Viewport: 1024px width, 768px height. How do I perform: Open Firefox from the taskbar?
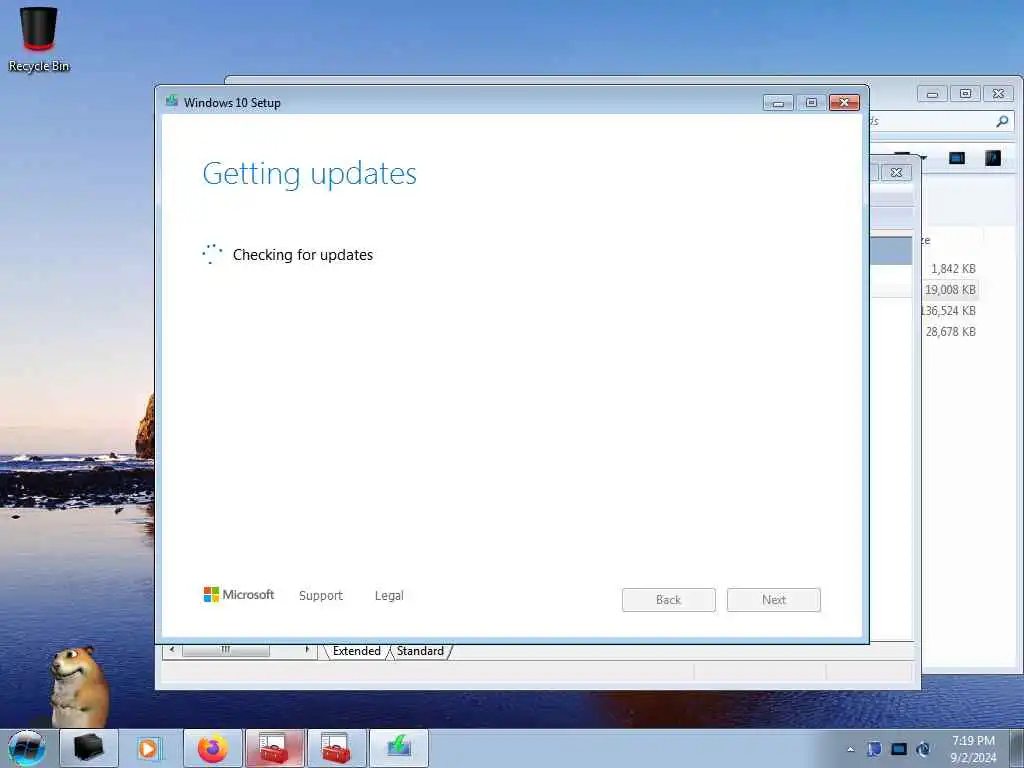coord(213,748)
